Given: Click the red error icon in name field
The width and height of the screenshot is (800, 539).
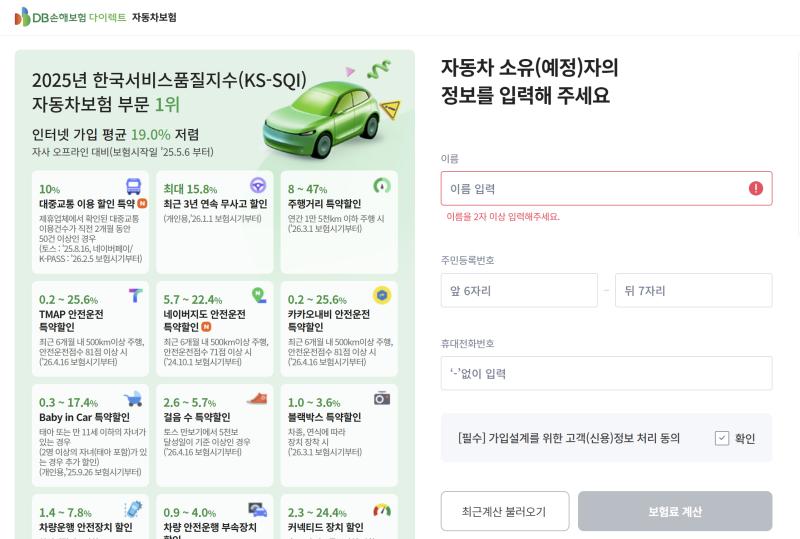Looking at the screenshot, I should click(x=756, y=188).
